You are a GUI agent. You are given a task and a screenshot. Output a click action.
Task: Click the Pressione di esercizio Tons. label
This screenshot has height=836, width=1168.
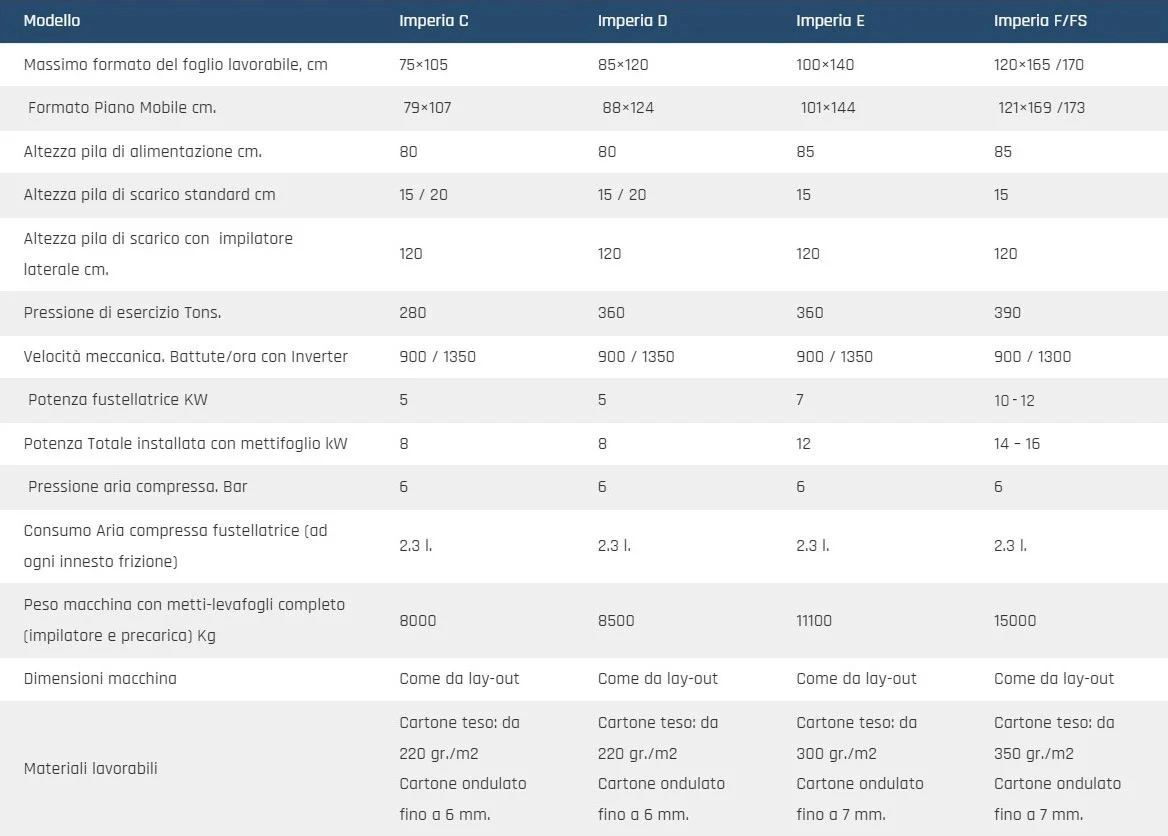click(122, 313)
